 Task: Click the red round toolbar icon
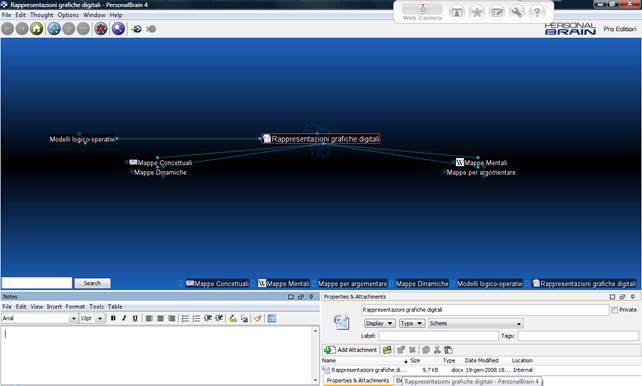pos(101,29)
